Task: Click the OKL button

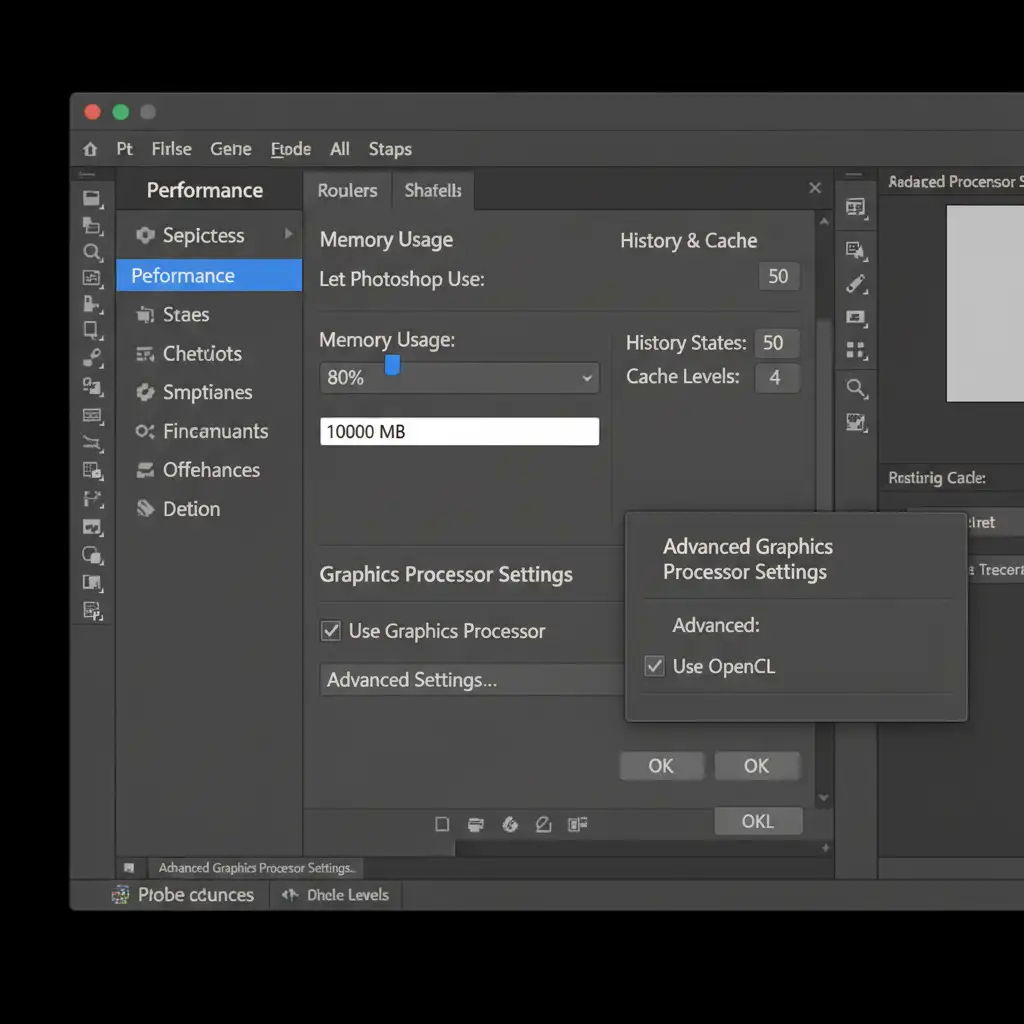Action: click(x=758, y=821)
